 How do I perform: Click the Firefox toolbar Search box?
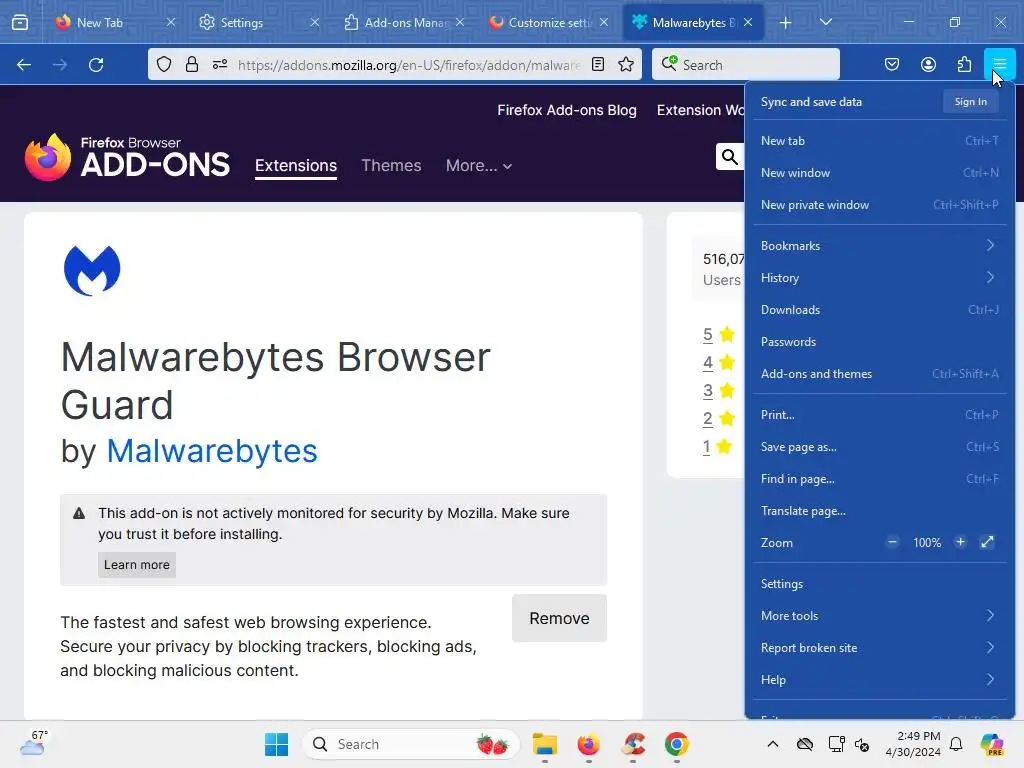pyautogui.click(x=745, y=64)
